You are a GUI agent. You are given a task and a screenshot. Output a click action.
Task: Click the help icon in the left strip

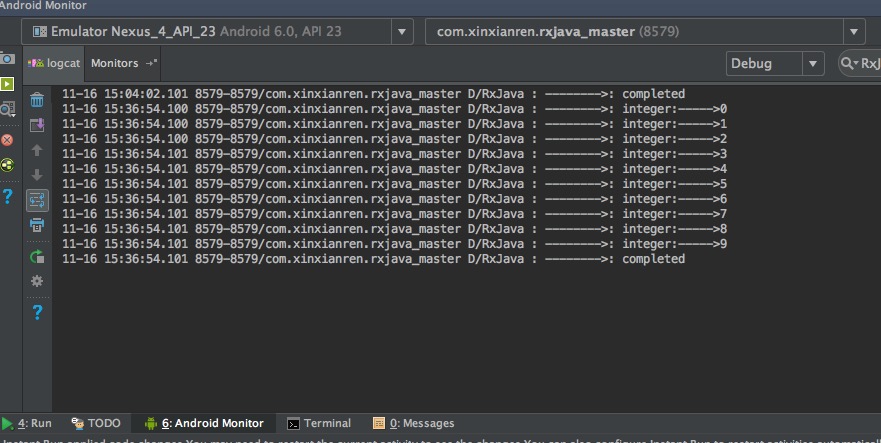pyautogui.click(x=7, y=196)
